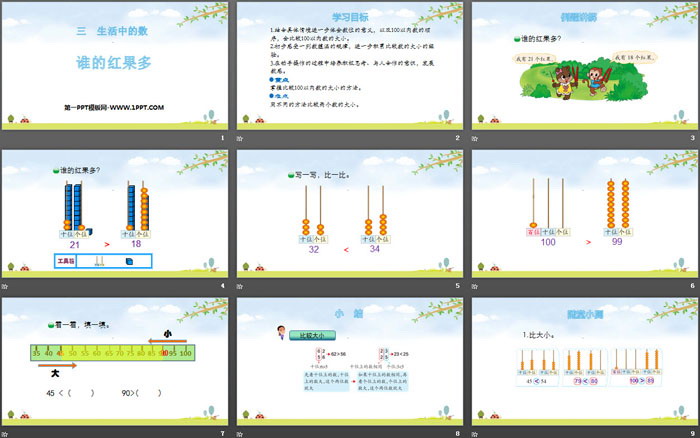Select slide 7 thumbnail with number ruler
The image size is (700, 438).
(x=115, y=362)
